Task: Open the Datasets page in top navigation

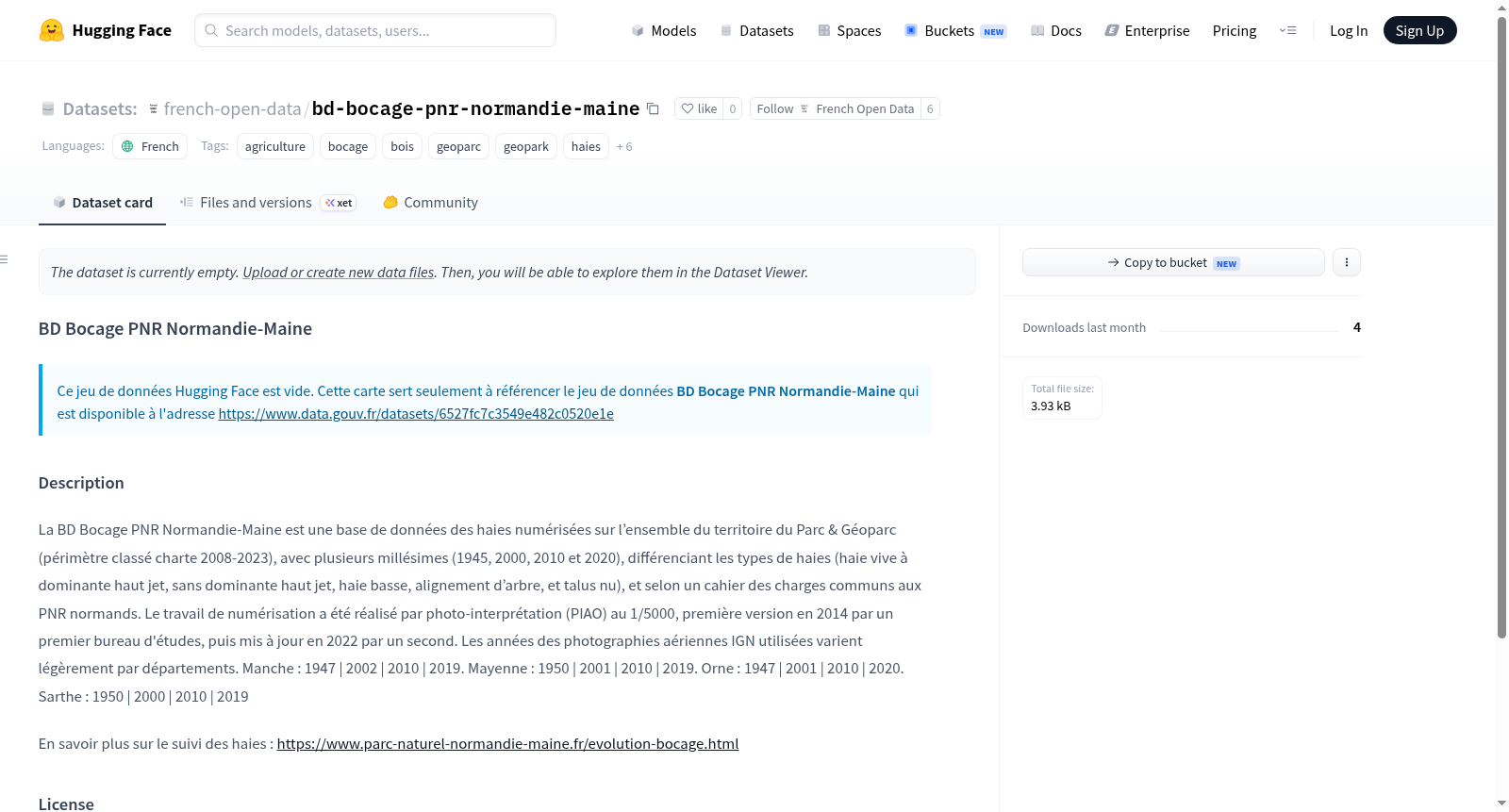Action: (x=756, y=30)
